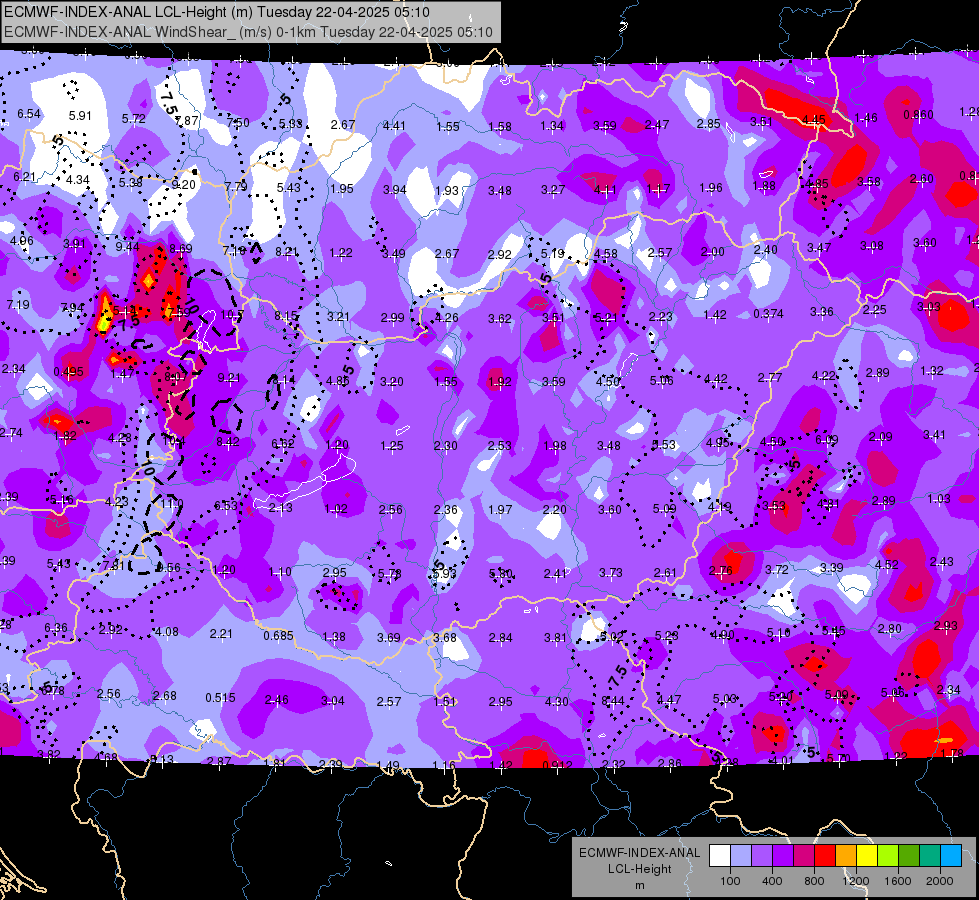Click the magenta-crimson legend swatch
This screenshot has height=900, width=979.
tap(804, 856)
